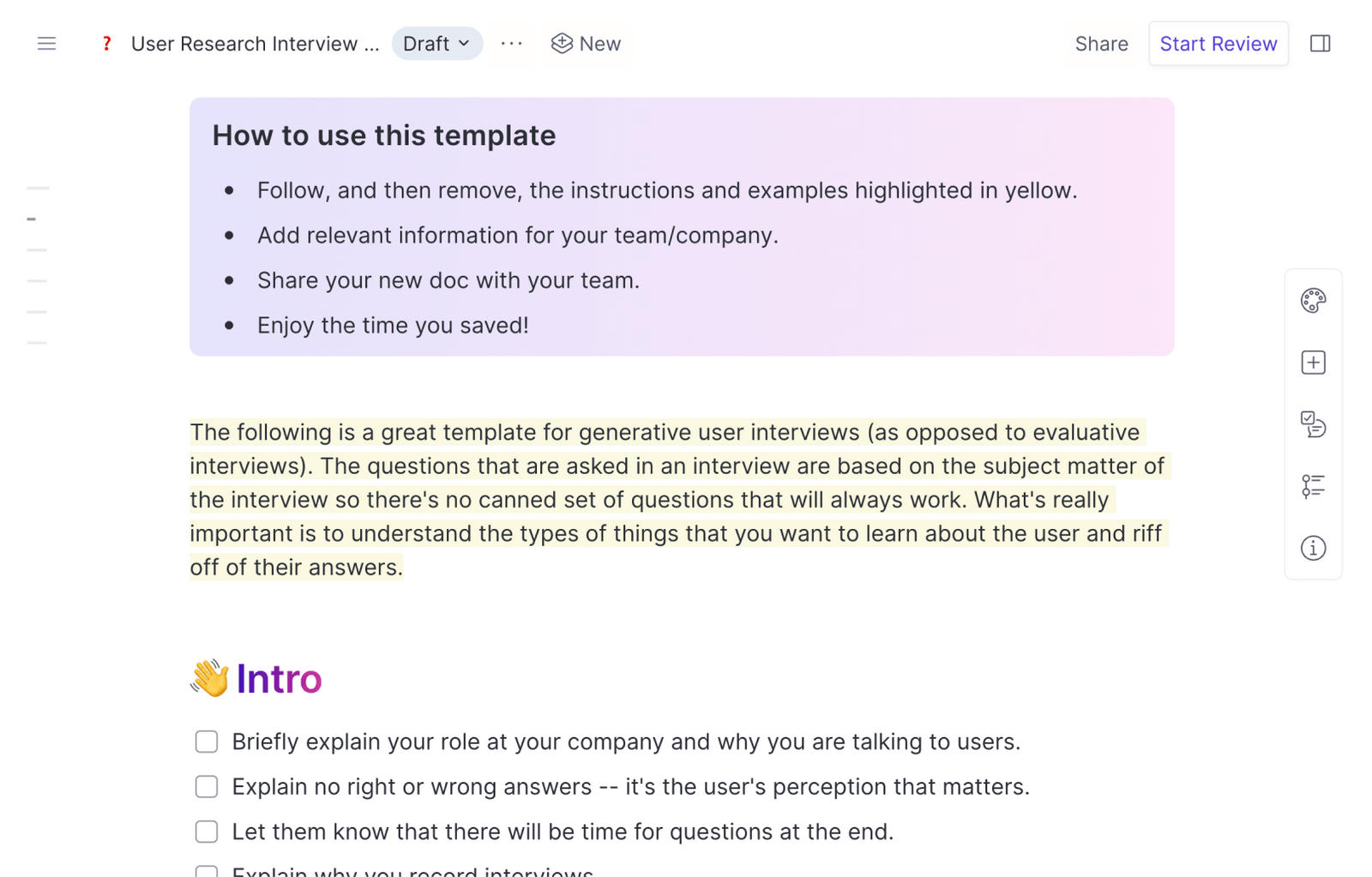Open the navigation sidebar via hamburger icon

[x=46, y=44]
